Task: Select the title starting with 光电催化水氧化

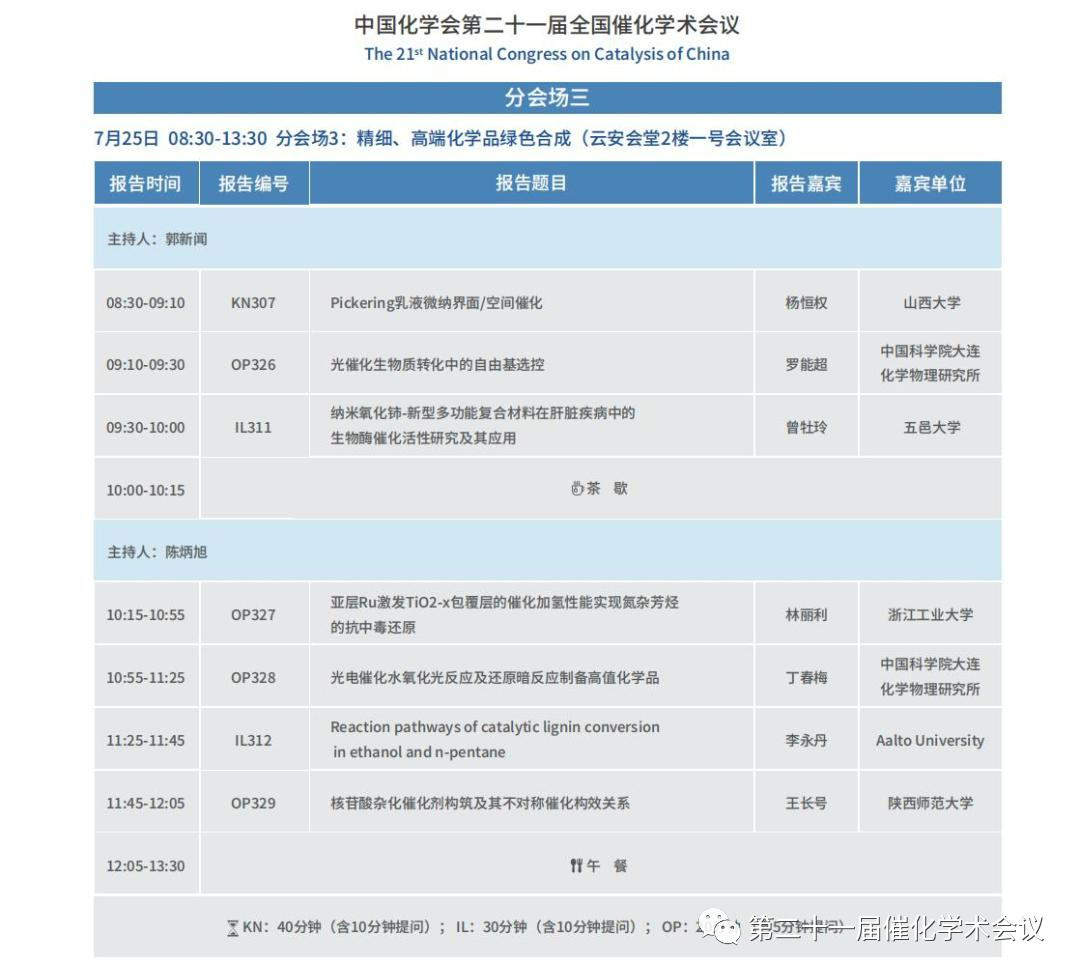Action: point(495,677)
